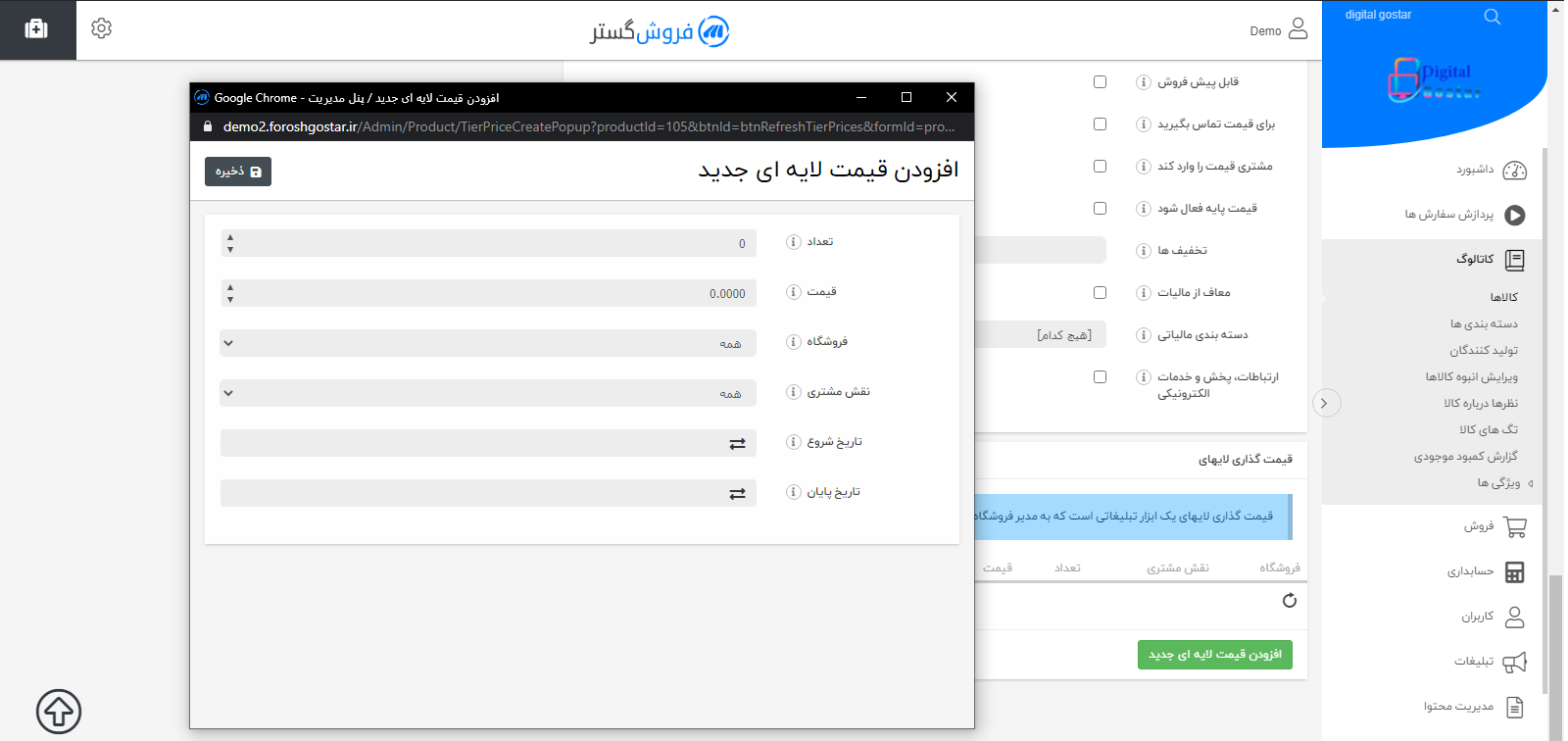Click info icon beside نقش مشتری label

click(793, 392)
